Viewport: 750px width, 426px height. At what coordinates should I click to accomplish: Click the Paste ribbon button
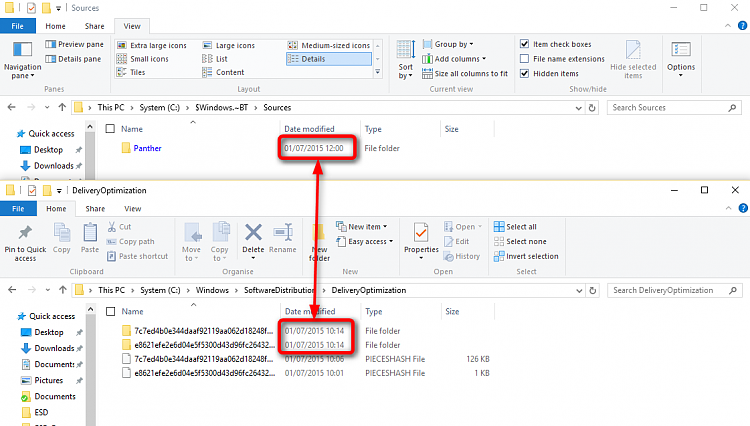click(x=90, y=238)
